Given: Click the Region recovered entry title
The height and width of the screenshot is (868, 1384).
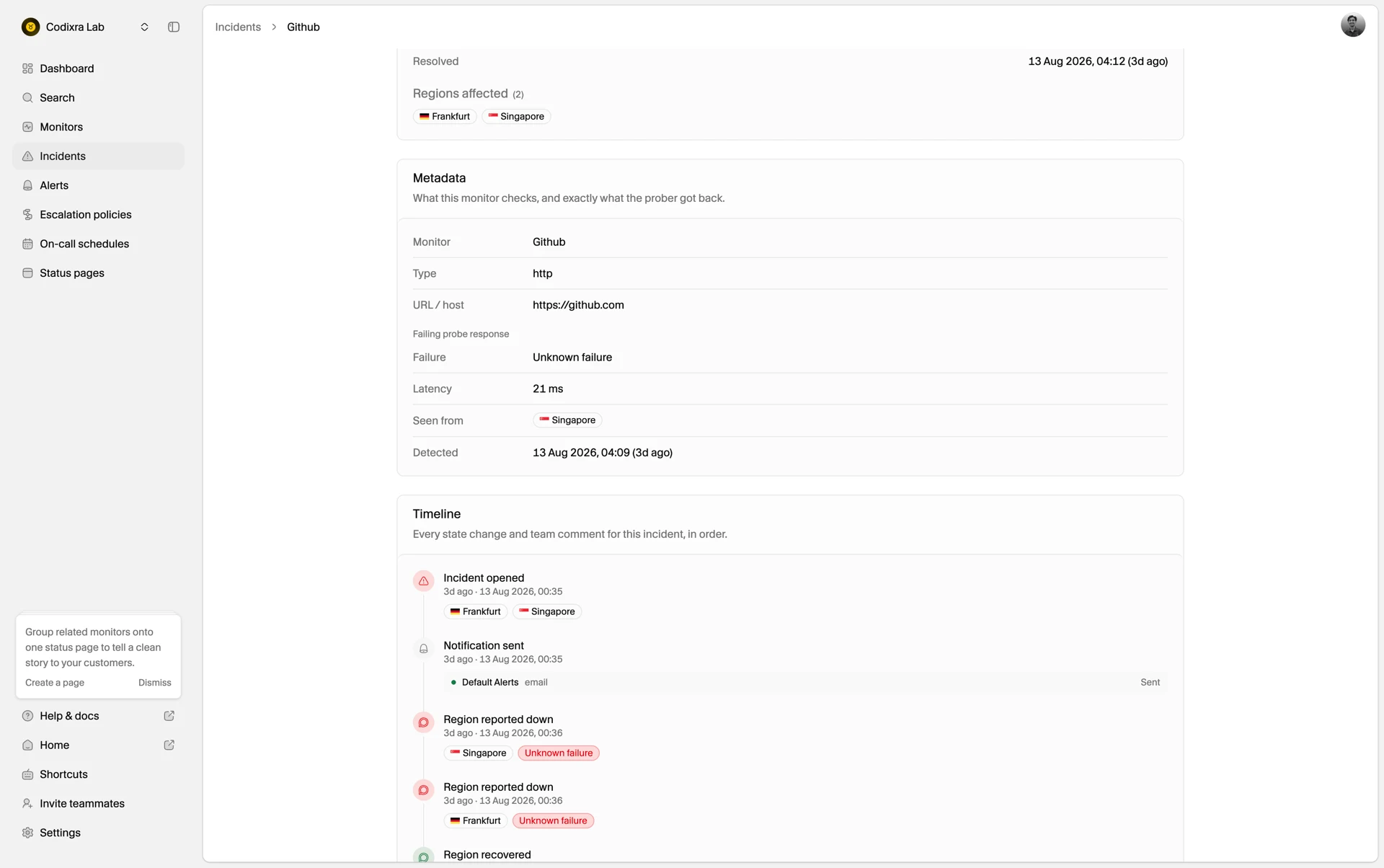Looking at the screenshot, I should (x=487, y=855).
